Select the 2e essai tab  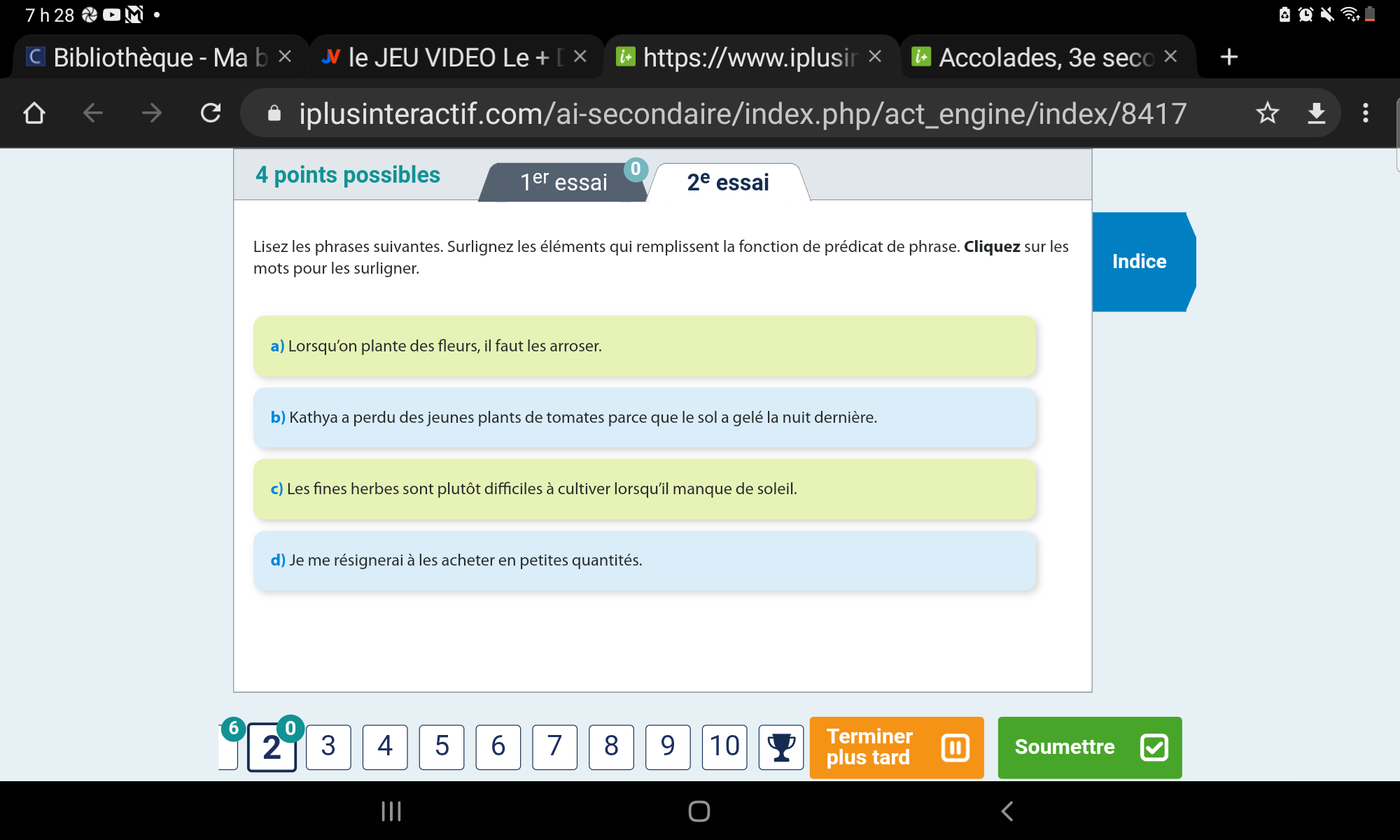(x=728, y=182)
